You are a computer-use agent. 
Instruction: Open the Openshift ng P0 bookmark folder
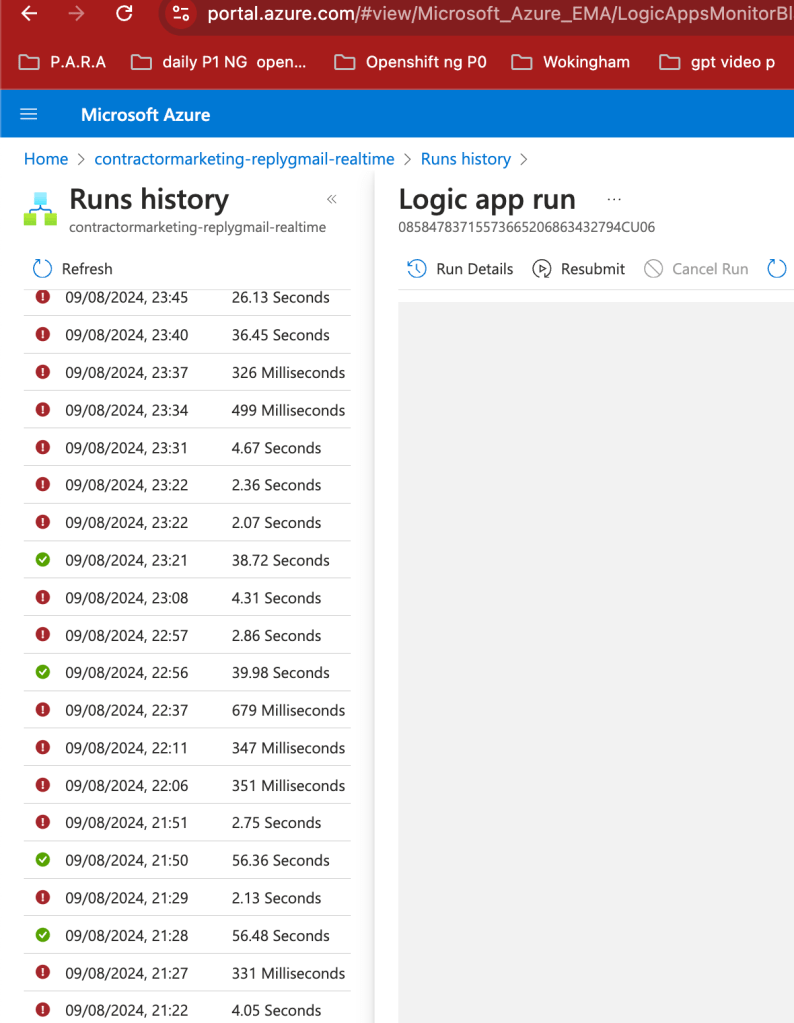tap(410, 62)
